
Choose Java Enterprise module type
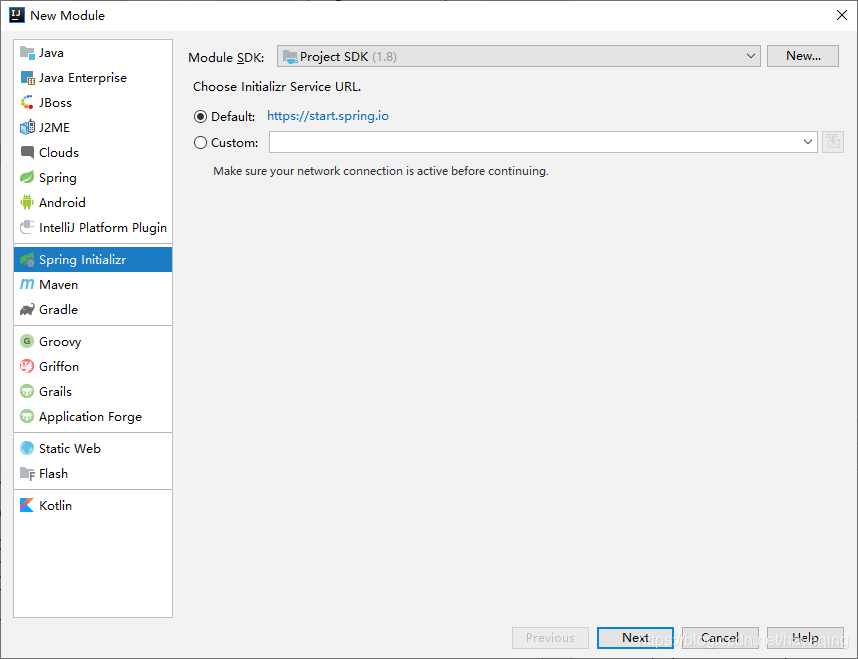pyautogui.click(x=93, y=78)
